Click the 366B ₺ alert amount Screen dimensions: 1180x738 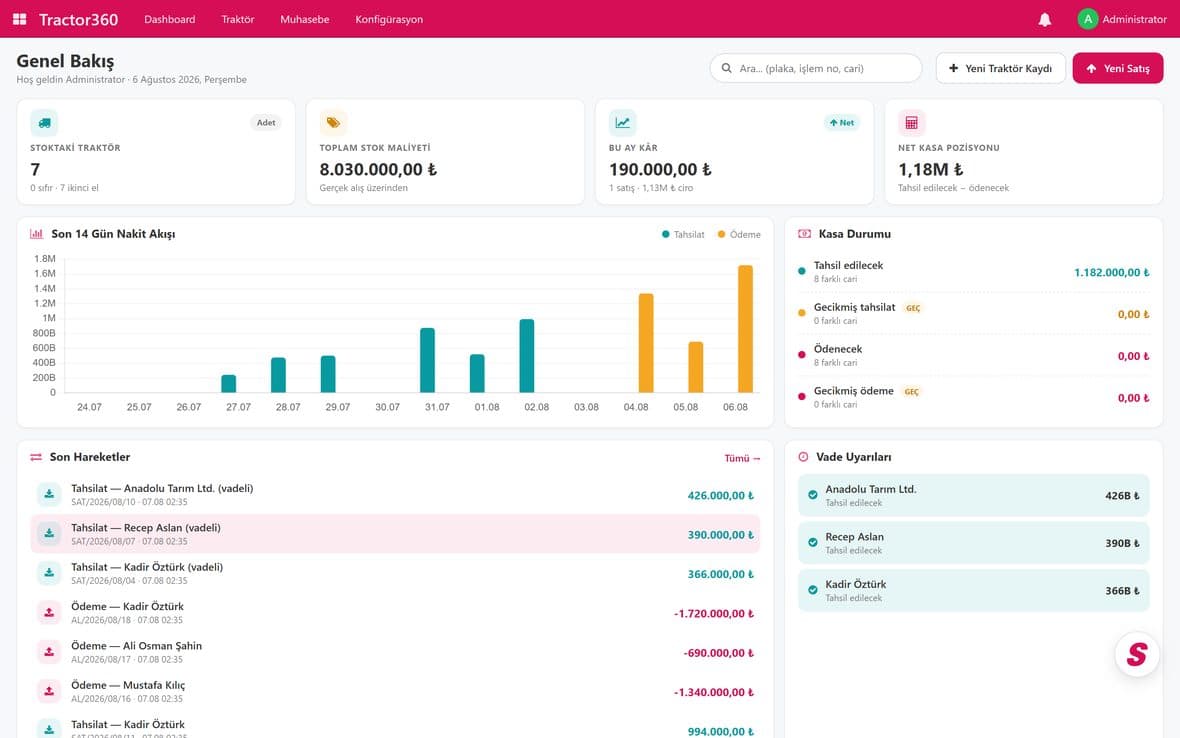[1122, 591]
